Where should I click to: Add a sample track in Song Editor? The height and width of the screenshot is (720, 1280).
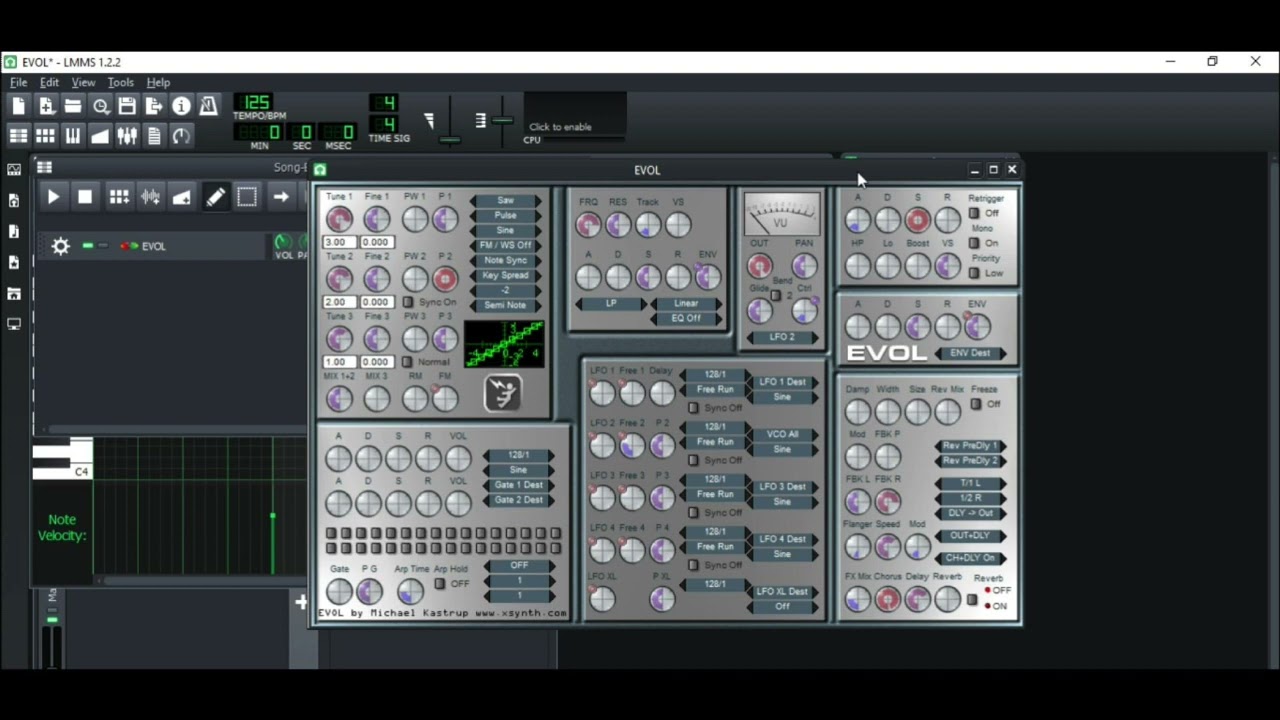click(150, 197)
